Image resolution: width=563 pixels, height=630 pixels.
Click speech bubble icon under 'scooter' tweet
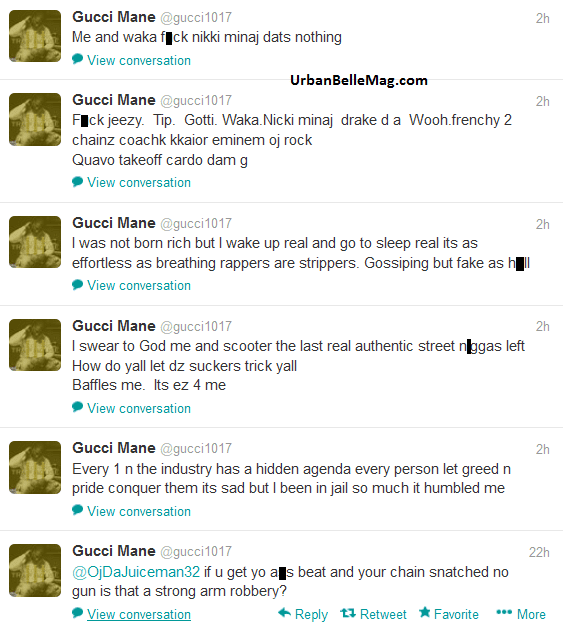[77, 407]
